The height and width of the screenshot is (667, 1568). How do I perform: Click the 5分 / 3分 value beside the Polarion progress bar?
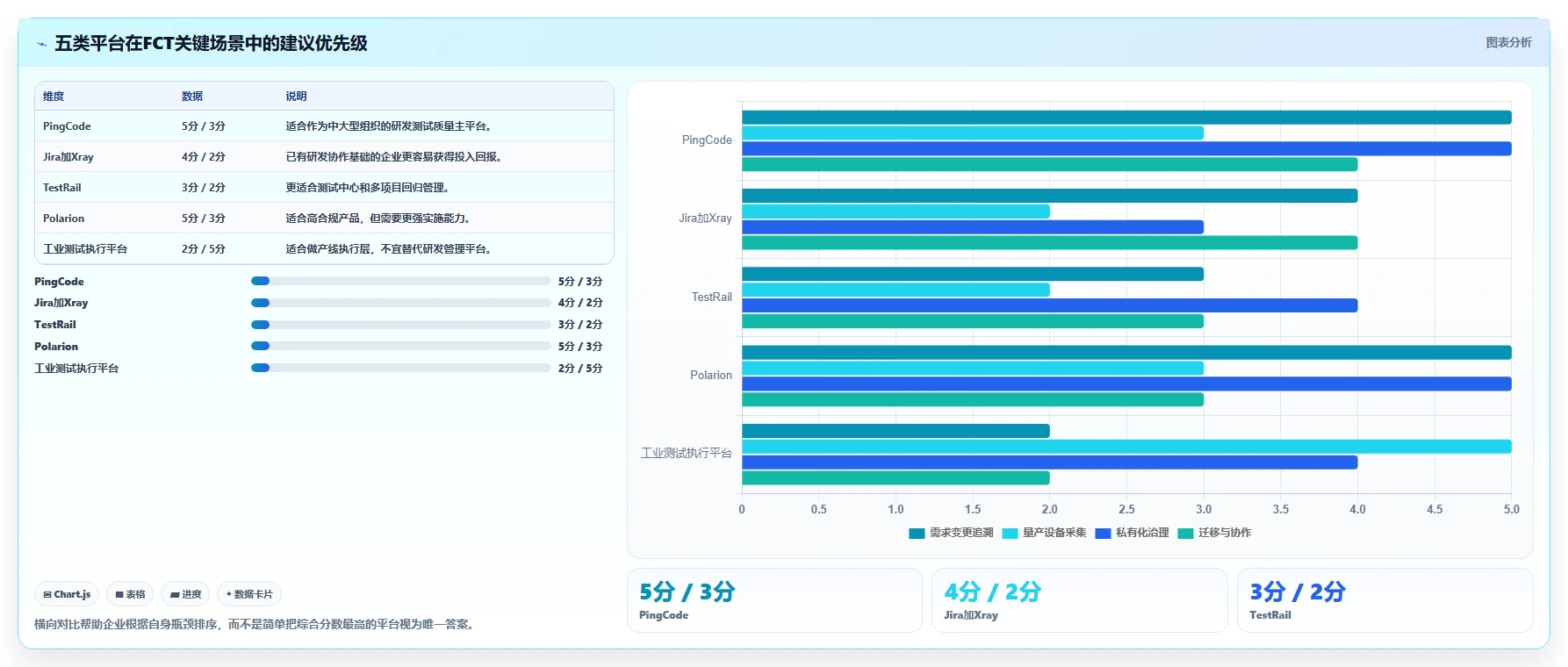(x=580, y=347)
